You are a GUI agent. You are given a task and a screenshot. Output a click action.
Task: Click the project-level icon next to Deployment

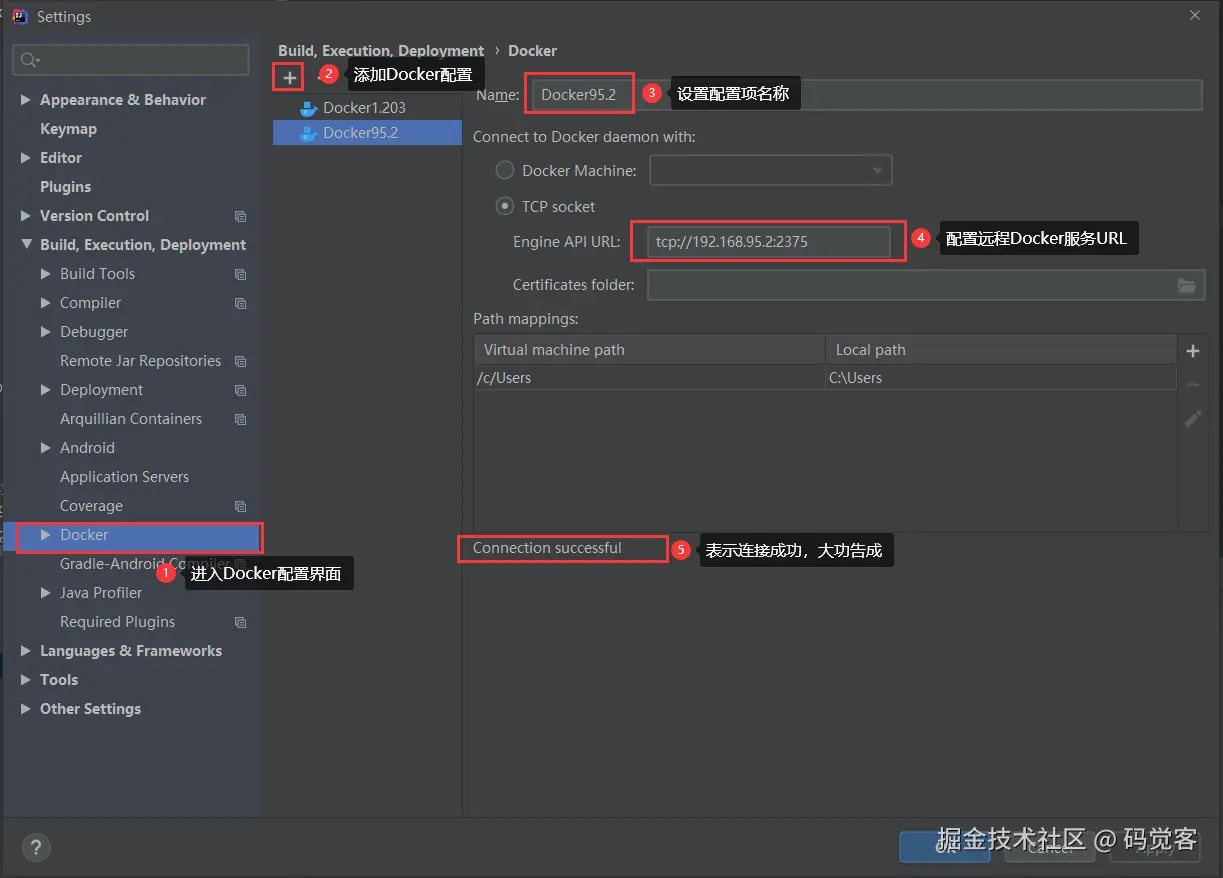click(240, 390)
